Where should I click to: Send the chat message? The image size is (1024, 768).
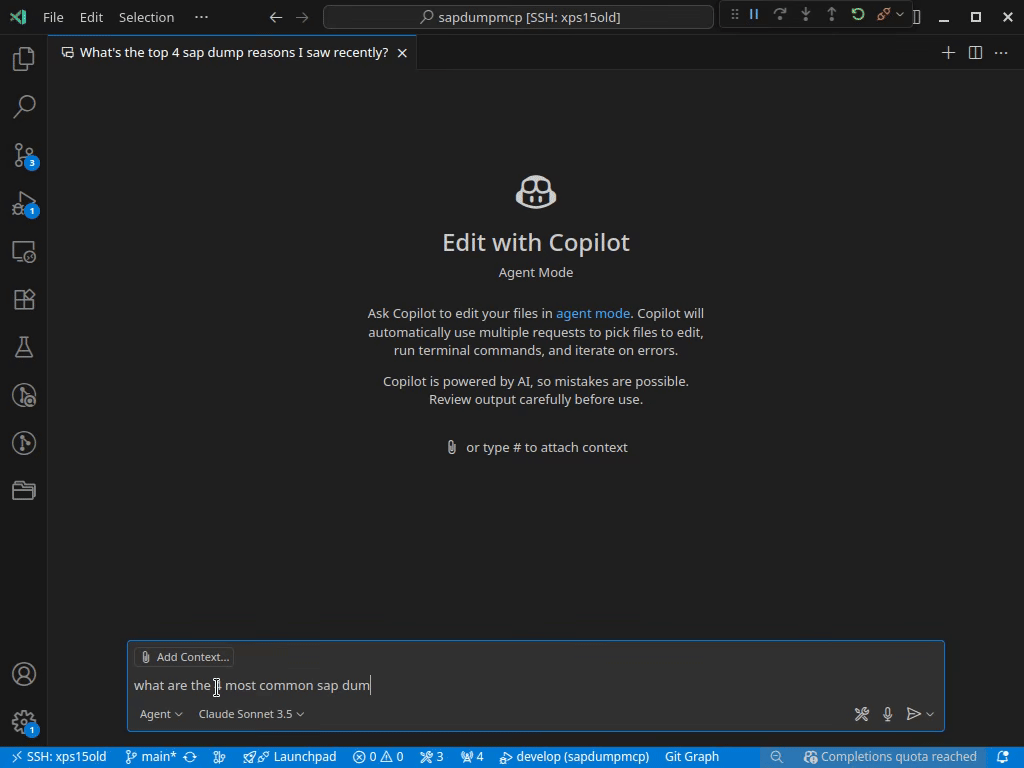(913, 714)
